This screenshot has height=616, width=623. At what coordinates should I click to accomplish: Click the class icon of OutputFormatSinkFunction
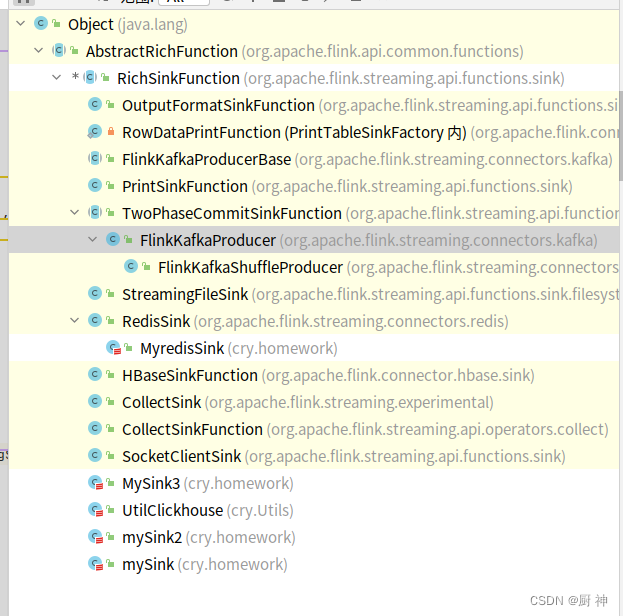tap(95, 105)
